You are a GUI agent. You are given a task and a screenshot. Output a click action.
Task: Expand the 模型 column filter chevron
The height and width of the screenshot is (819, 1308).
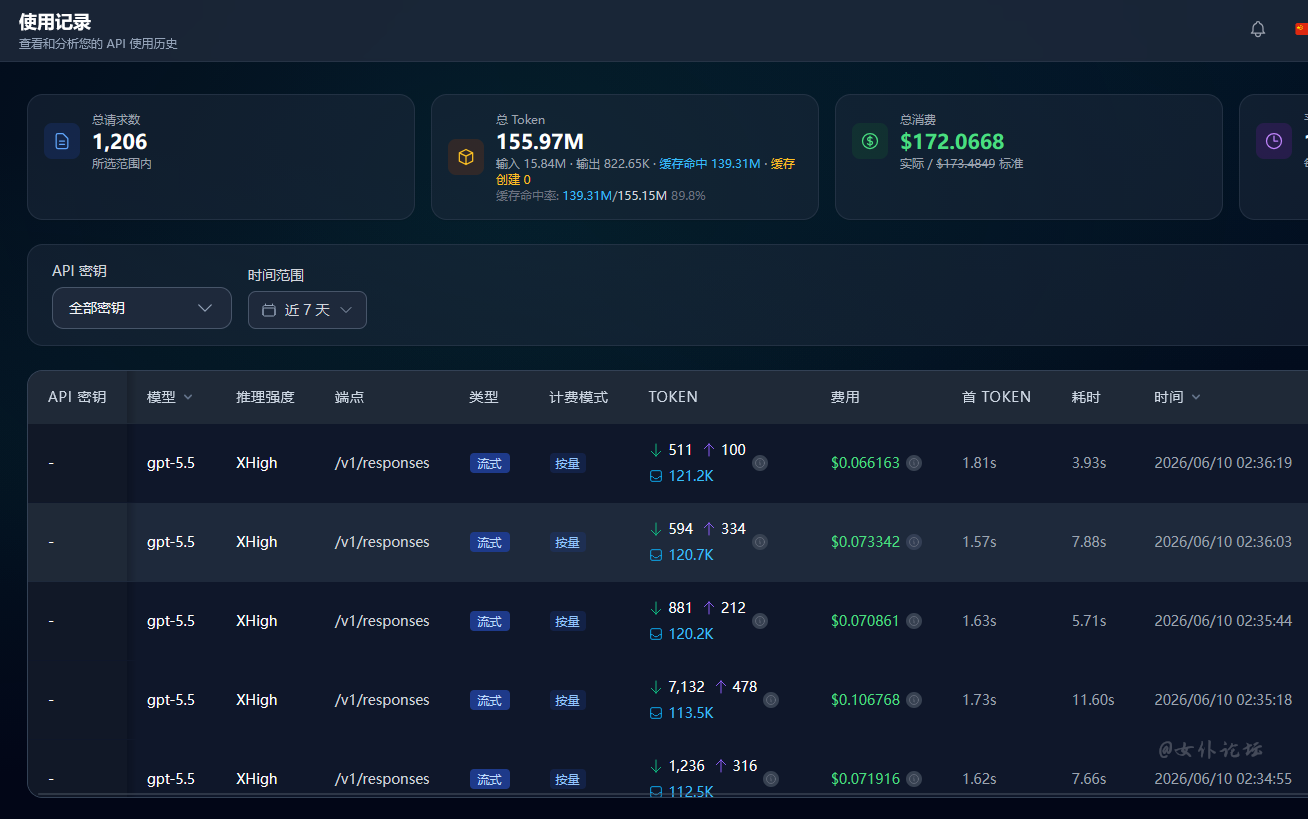[x=187, y=397]
